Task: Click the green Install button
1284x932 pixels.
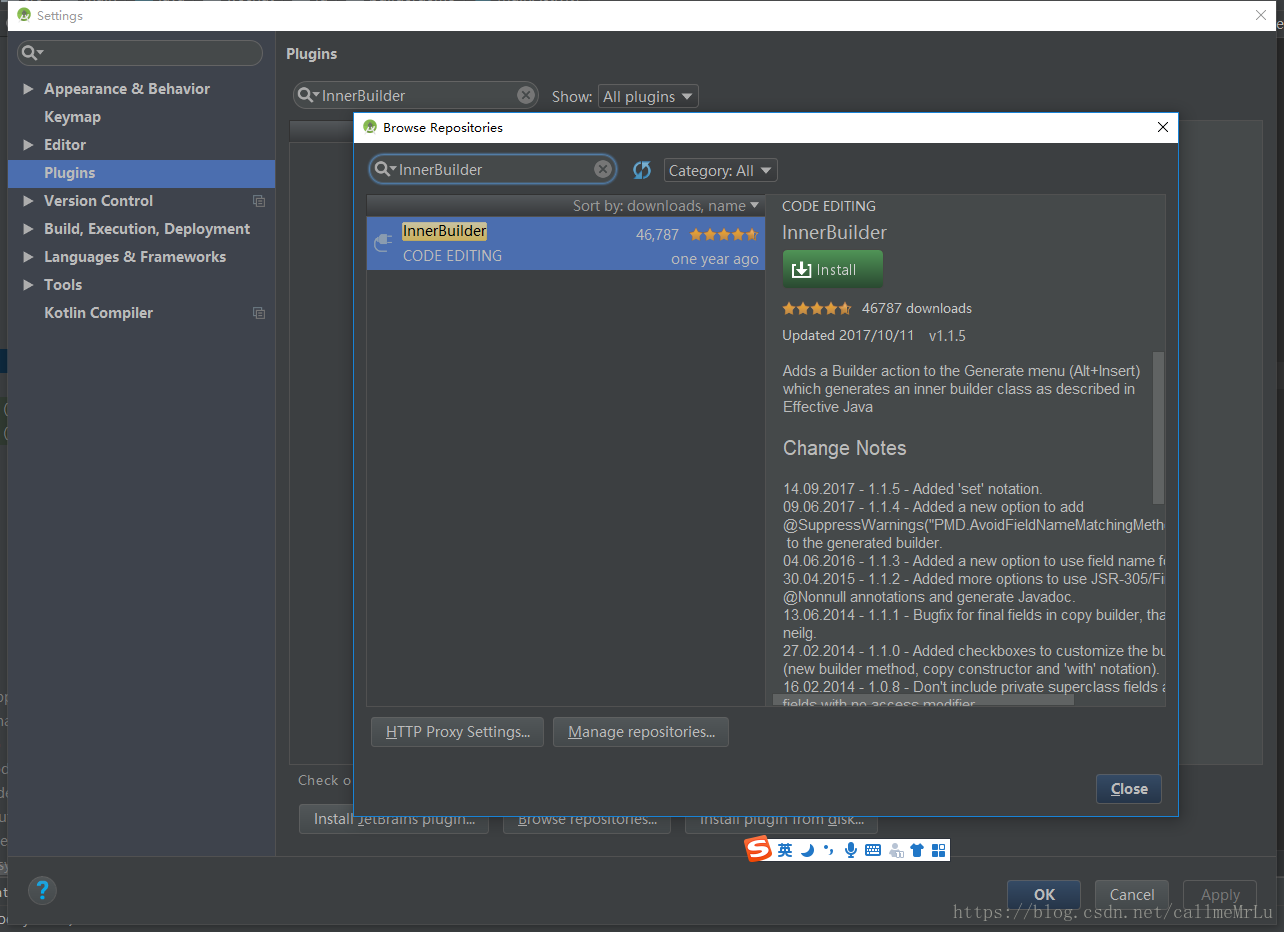Action: [833, 269]
